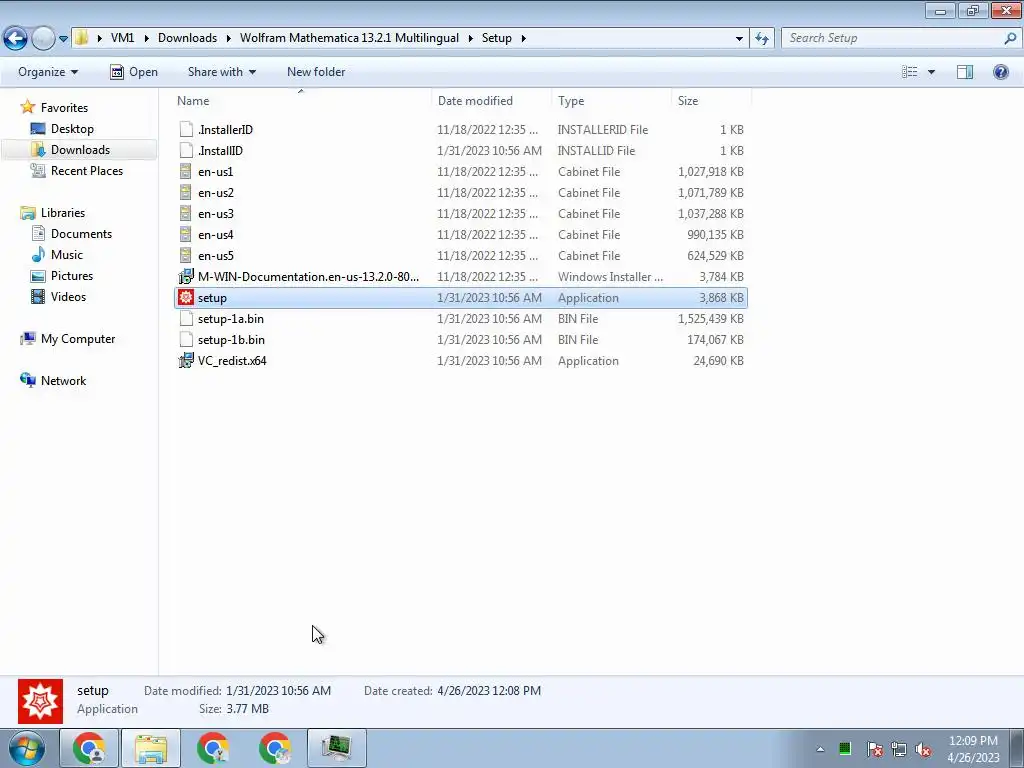
Task: Select the .InstallerID file icon
Action: click(x=186, y=129)
